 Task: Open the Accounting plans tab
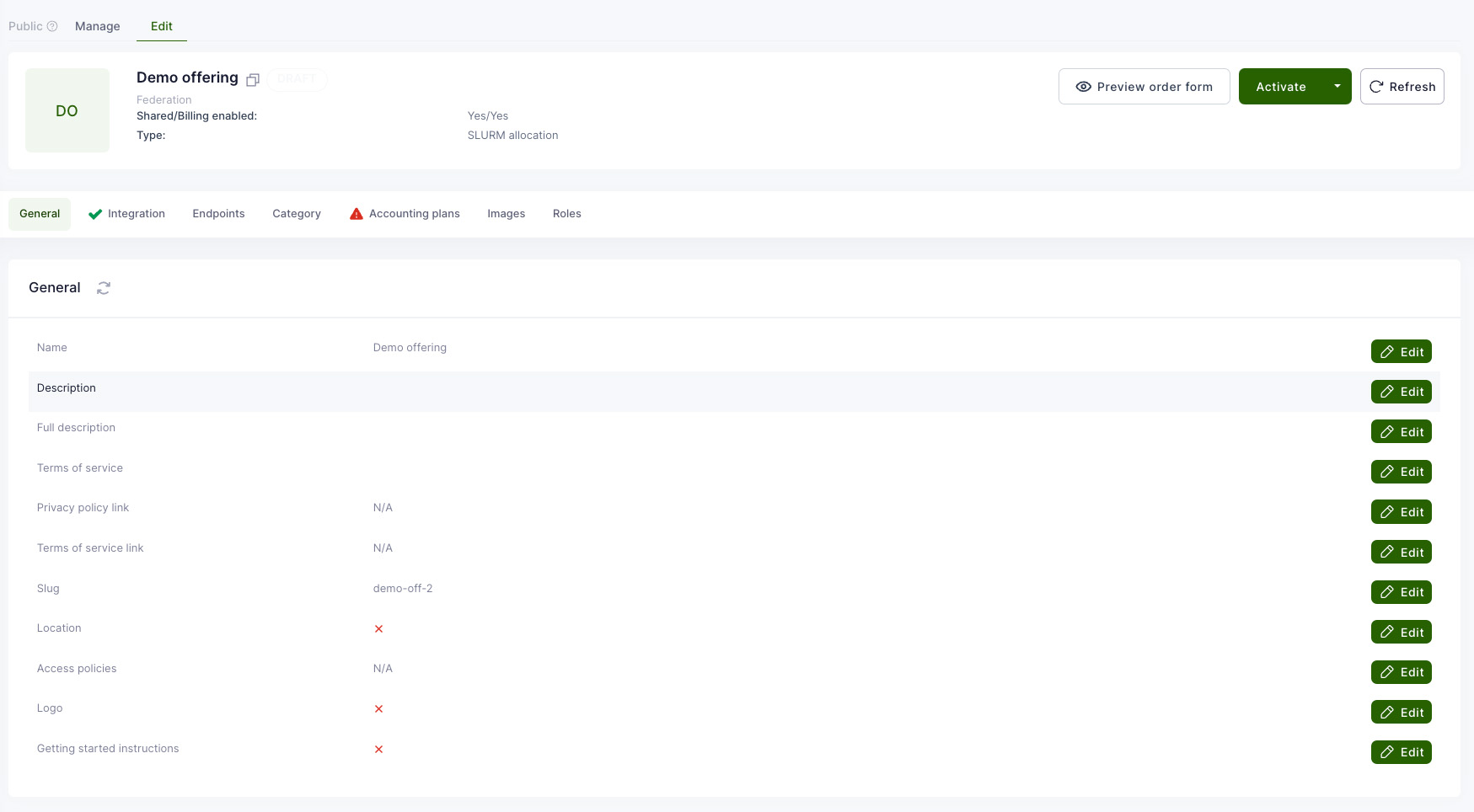pos(405,214)
